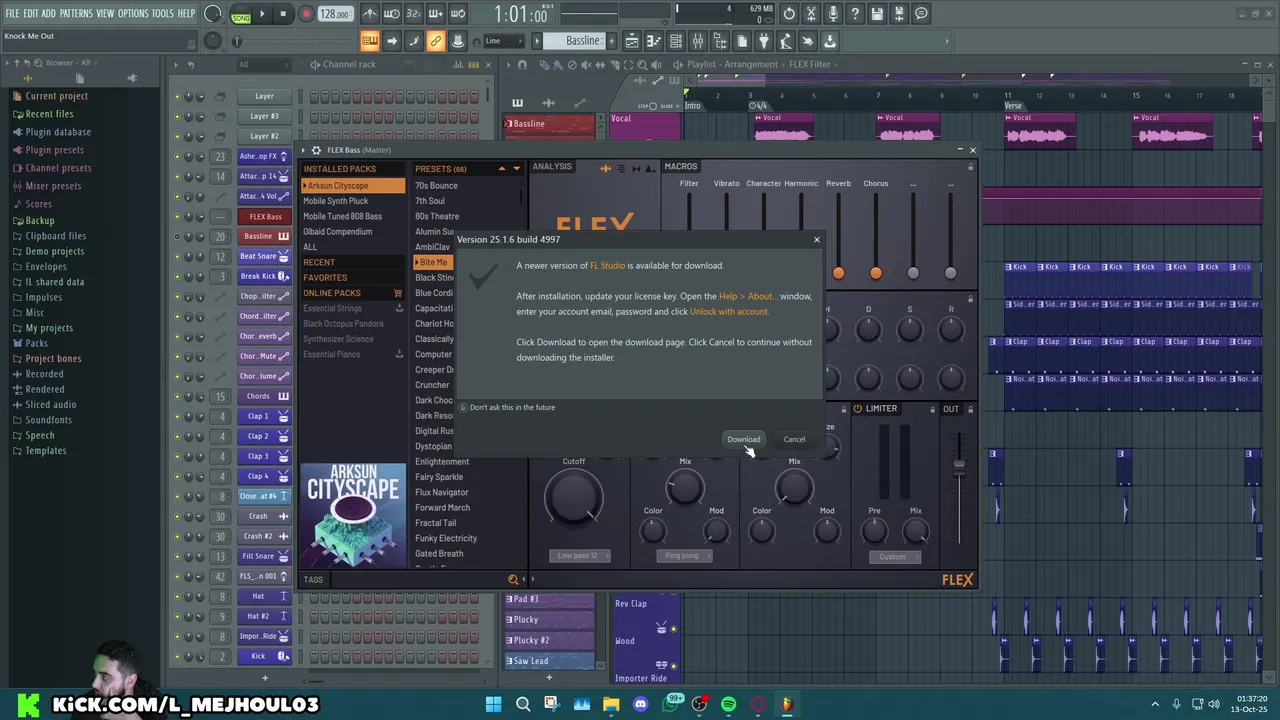Select Olbaid Compendium pack
This screenshot has width=1280, height=720.
pos(338,232)
